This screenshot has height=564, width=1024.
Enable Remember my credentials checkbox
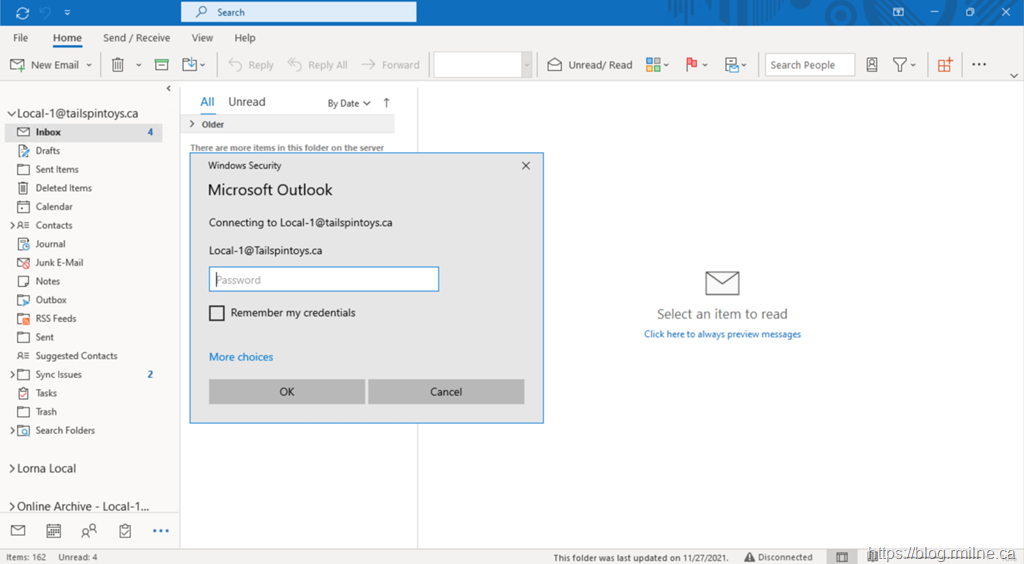click(x=217, y=313)
